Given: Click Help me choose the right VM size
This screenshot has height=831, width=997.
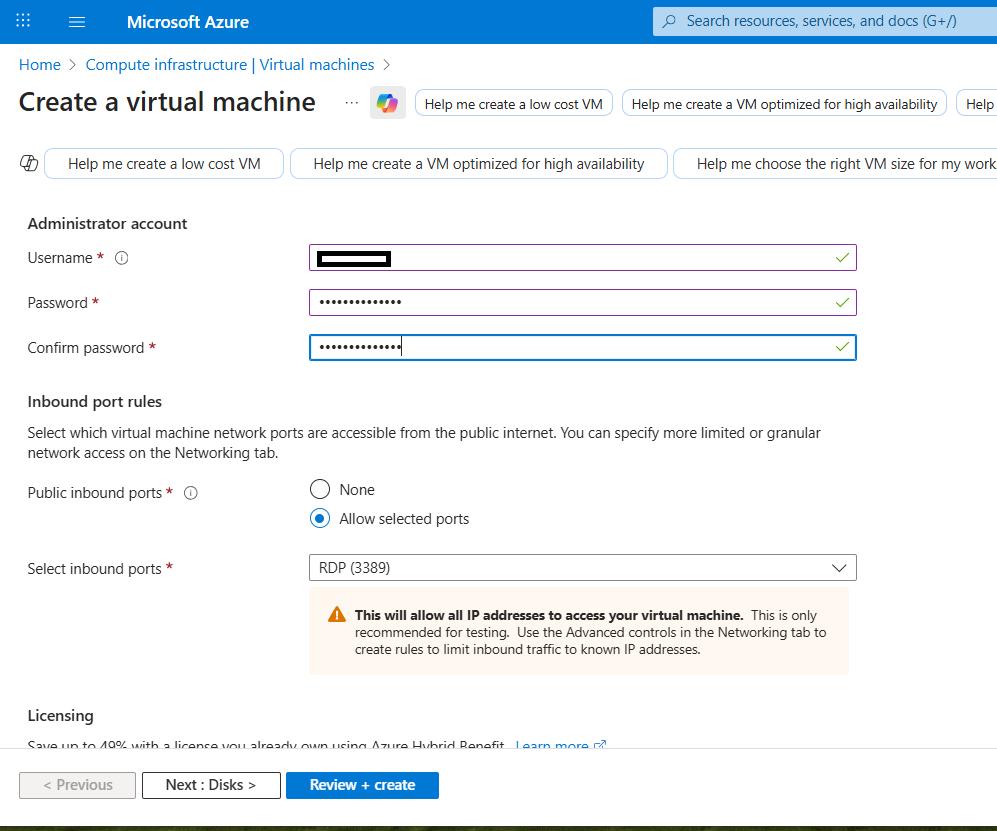Looking at the screenshot, I should [835, 164].
